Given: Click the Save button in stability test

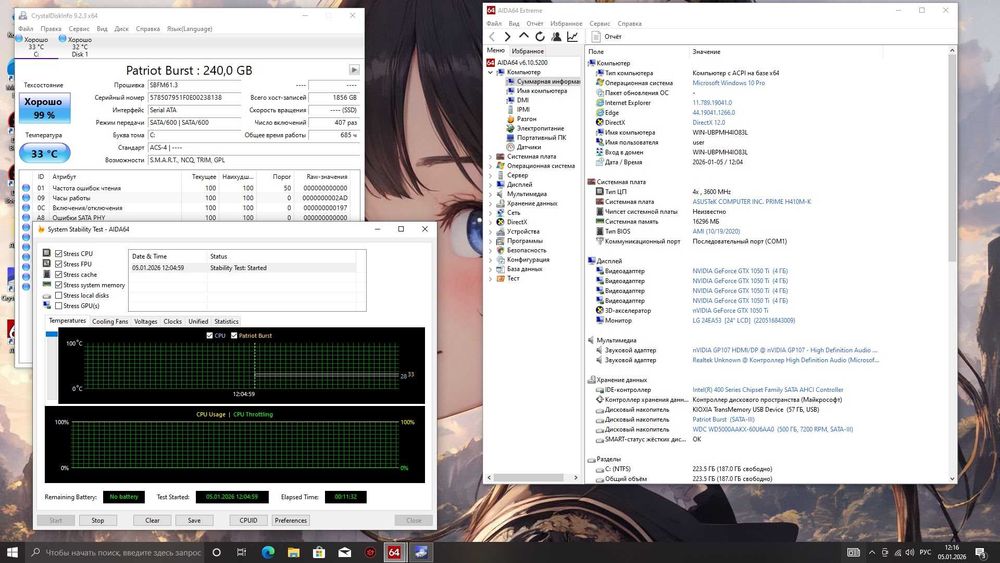Looking at the screenshot, I should point(194,520).
